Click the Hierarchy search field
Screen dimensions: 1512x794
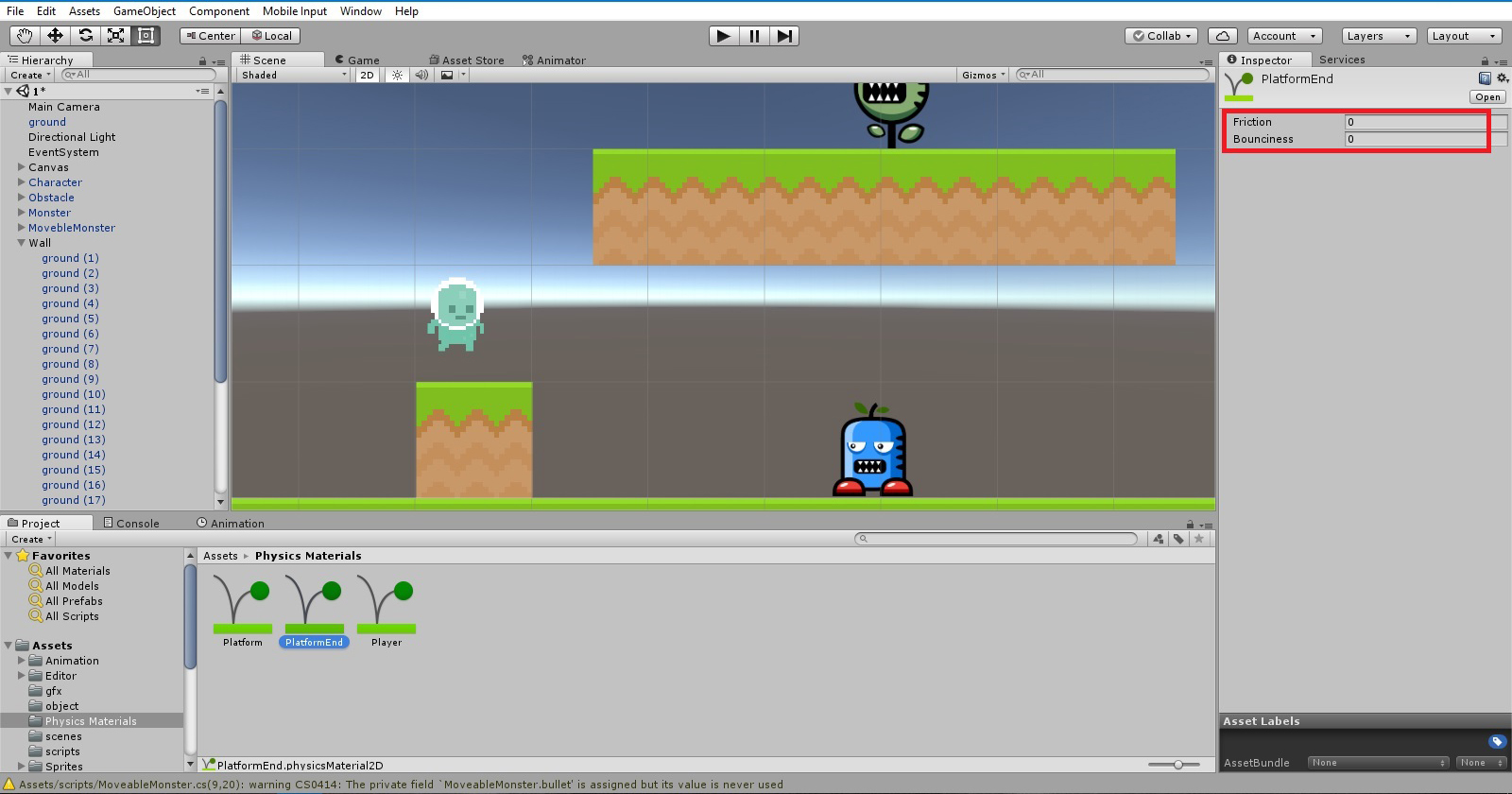pyautogui.click(x=138, y=75)
